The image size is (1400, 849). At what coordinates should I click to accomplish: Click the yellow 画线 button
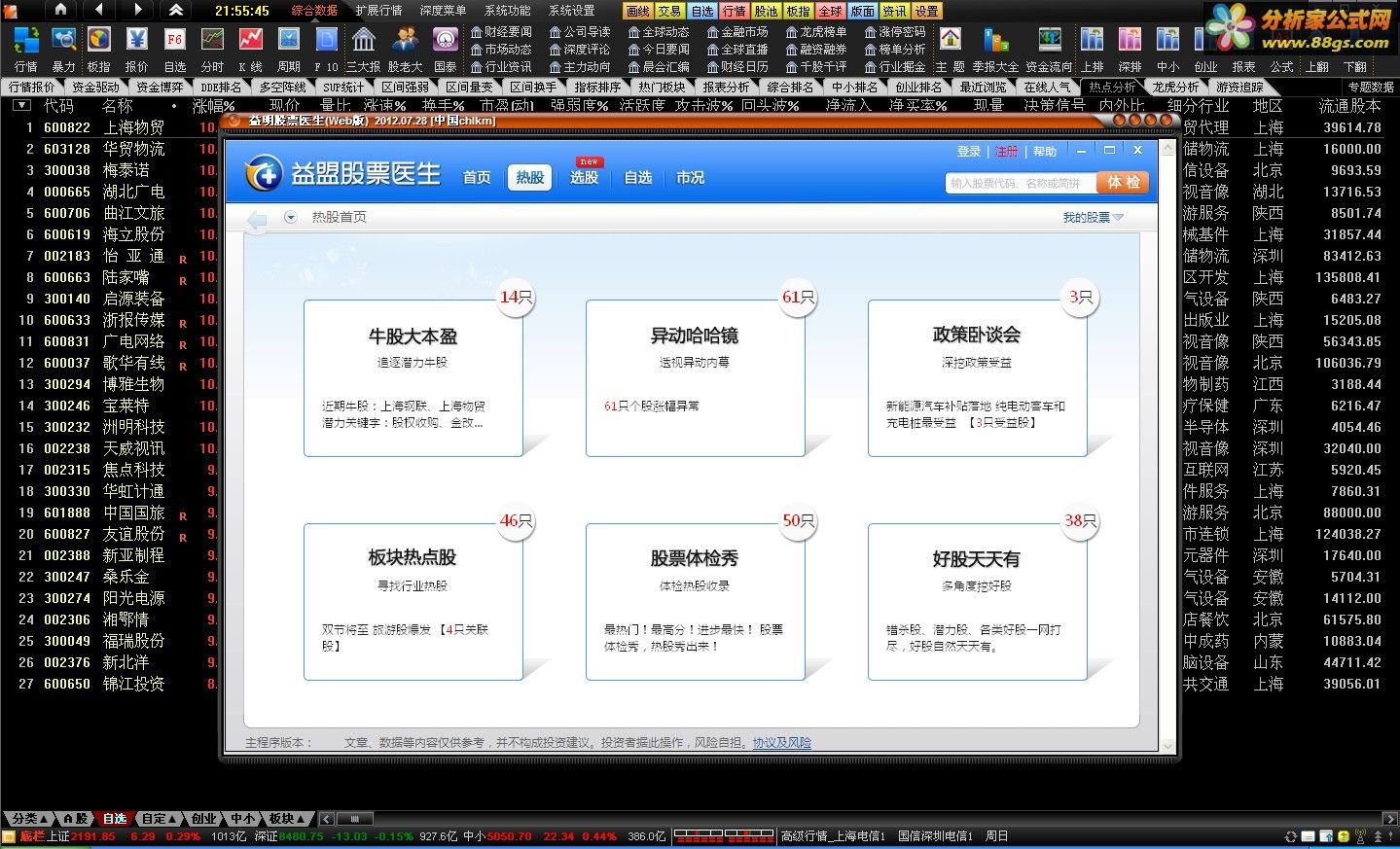(x=638, y=11)
